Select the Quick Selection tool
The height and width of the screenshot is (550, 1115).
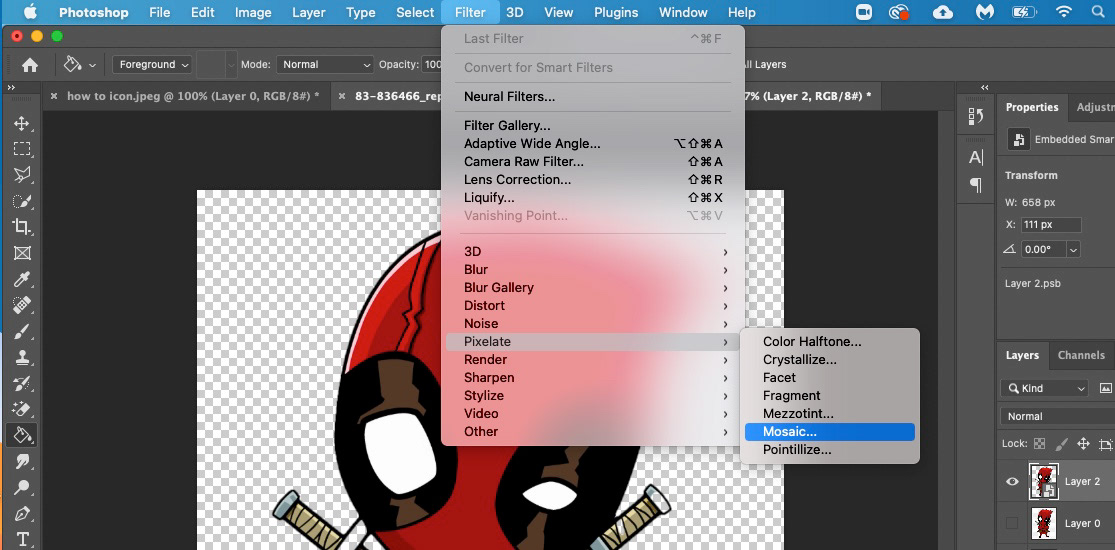(21, 201)
